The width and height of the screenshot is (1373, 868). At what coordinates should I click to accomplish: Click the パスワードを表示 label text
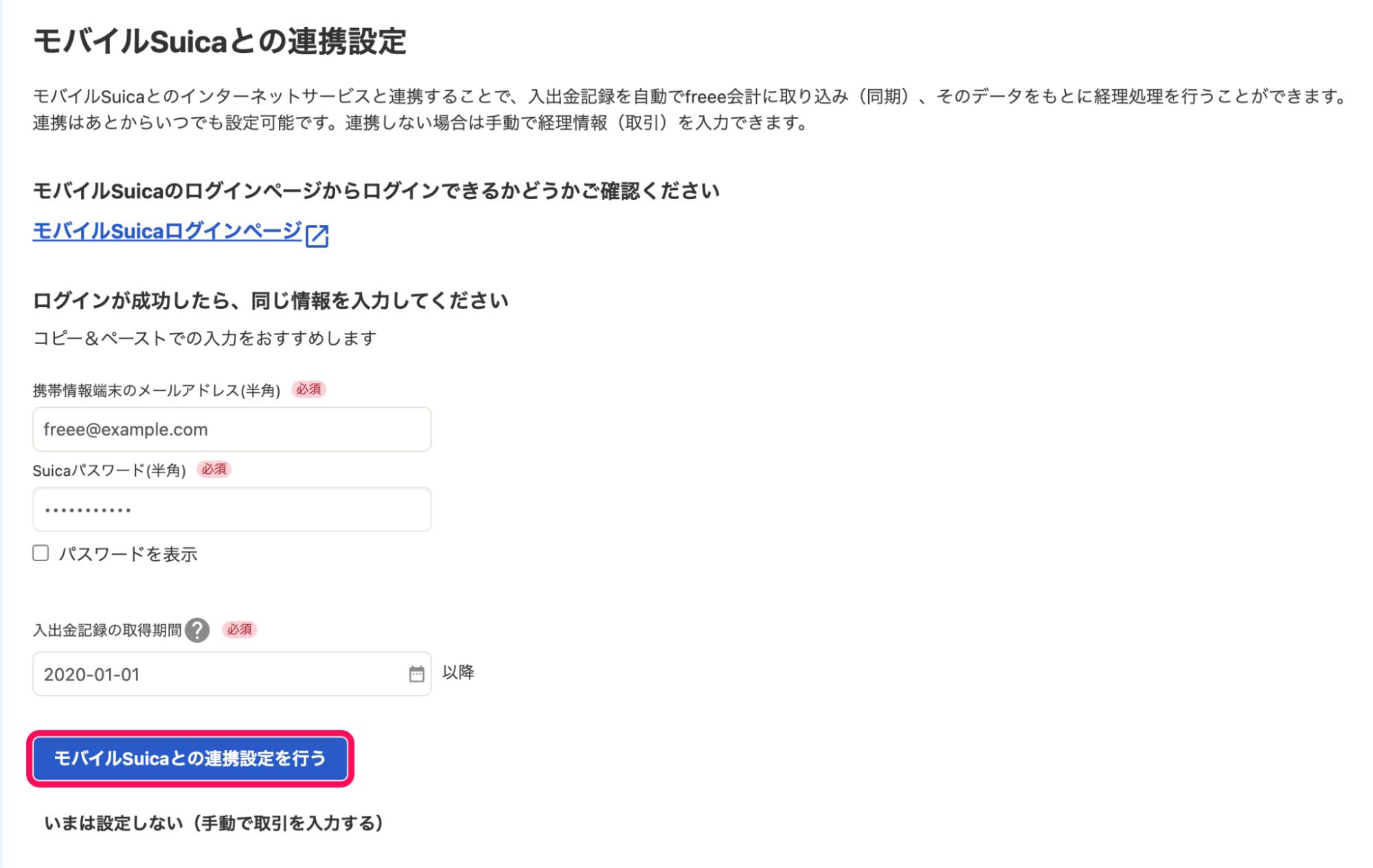pyautogui.click(x=128, y=554)
